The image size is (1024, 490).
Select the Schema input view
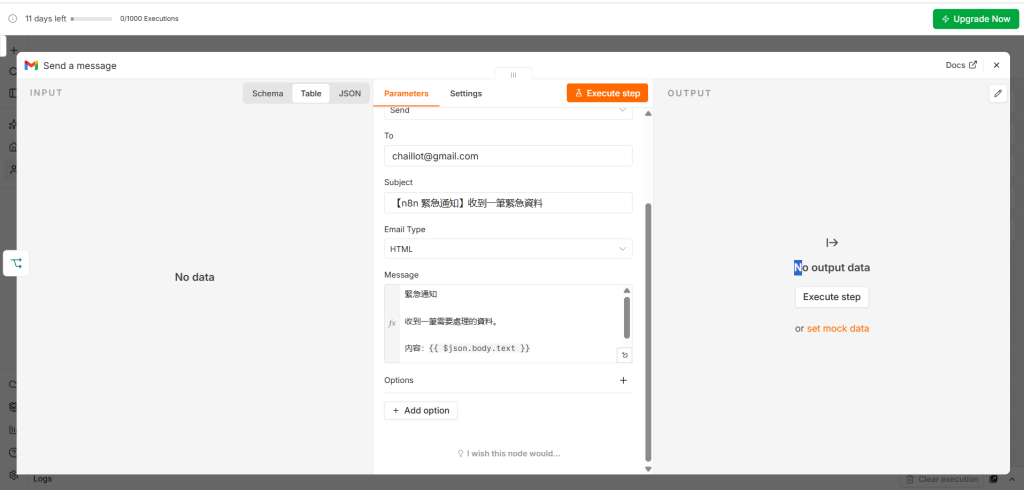point(268,93)
